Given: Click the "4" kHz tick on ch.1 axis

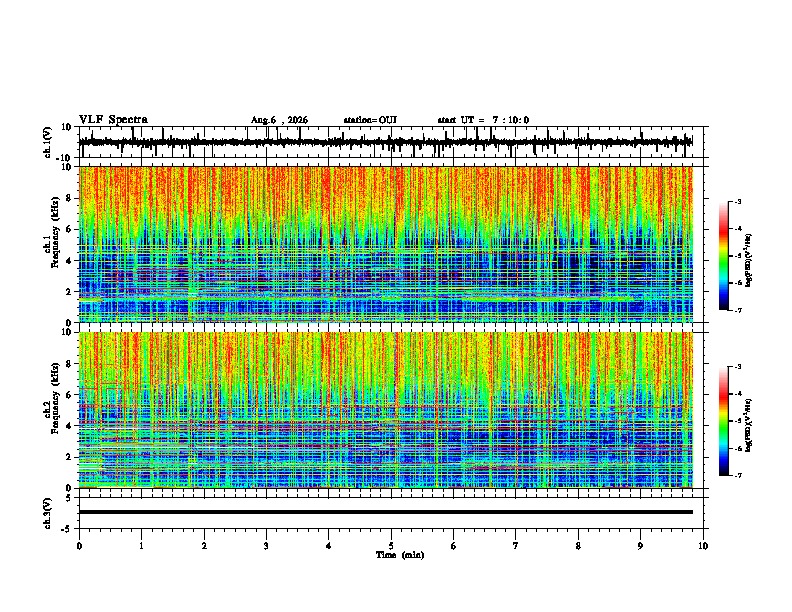Looking at the screenshot, I should tap(69, 261).
